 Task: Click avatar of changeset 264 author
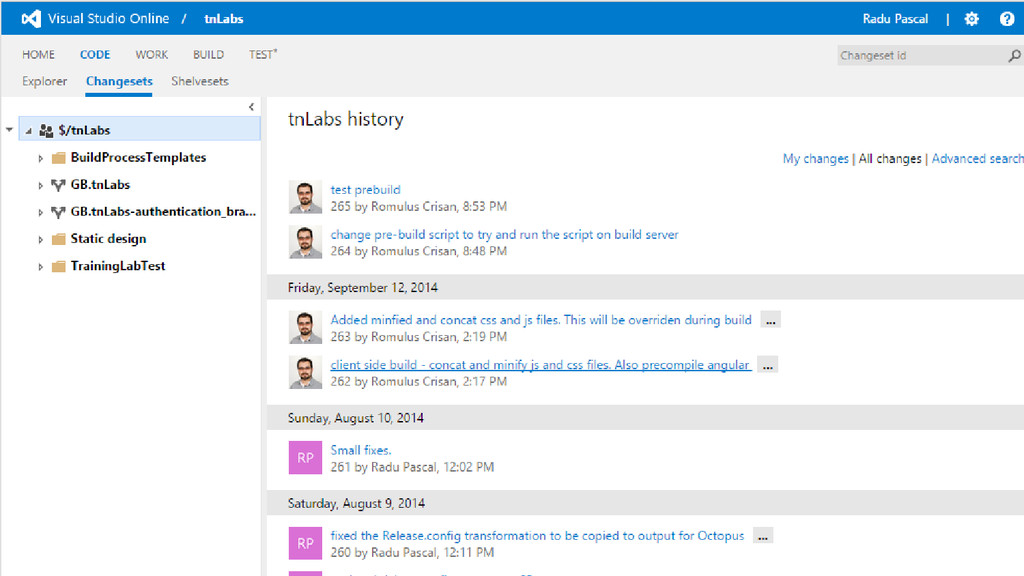coord(305,242)
